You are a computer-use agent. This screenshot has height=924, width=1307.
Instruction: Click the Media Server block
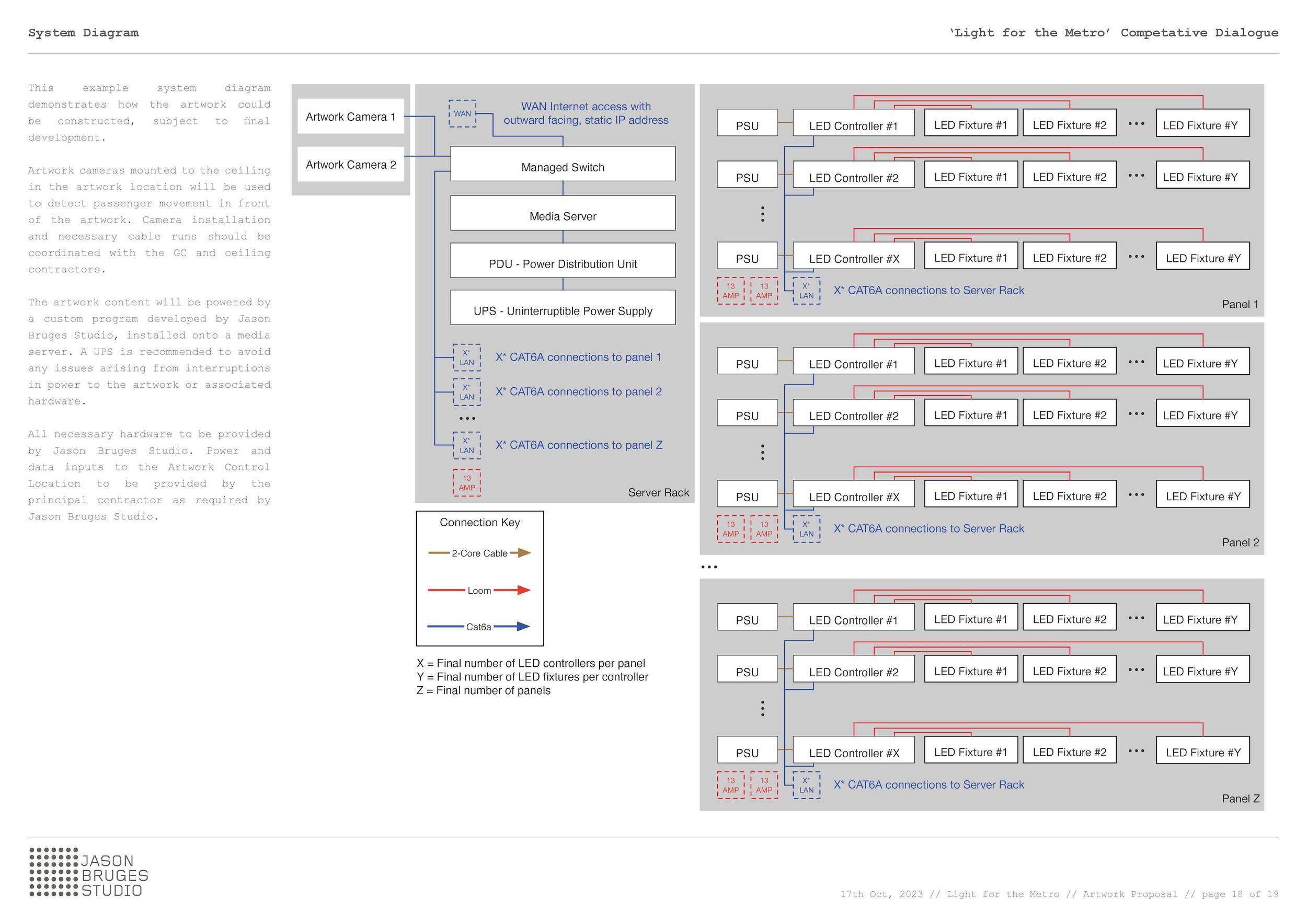click(563, 213)
